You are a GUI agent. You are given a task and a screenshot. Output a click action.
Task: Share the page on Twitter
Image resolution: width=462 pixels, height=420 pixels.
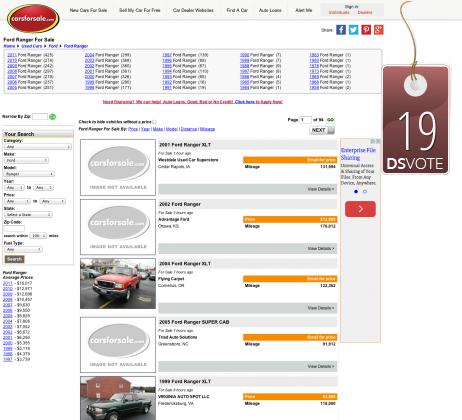353,30
